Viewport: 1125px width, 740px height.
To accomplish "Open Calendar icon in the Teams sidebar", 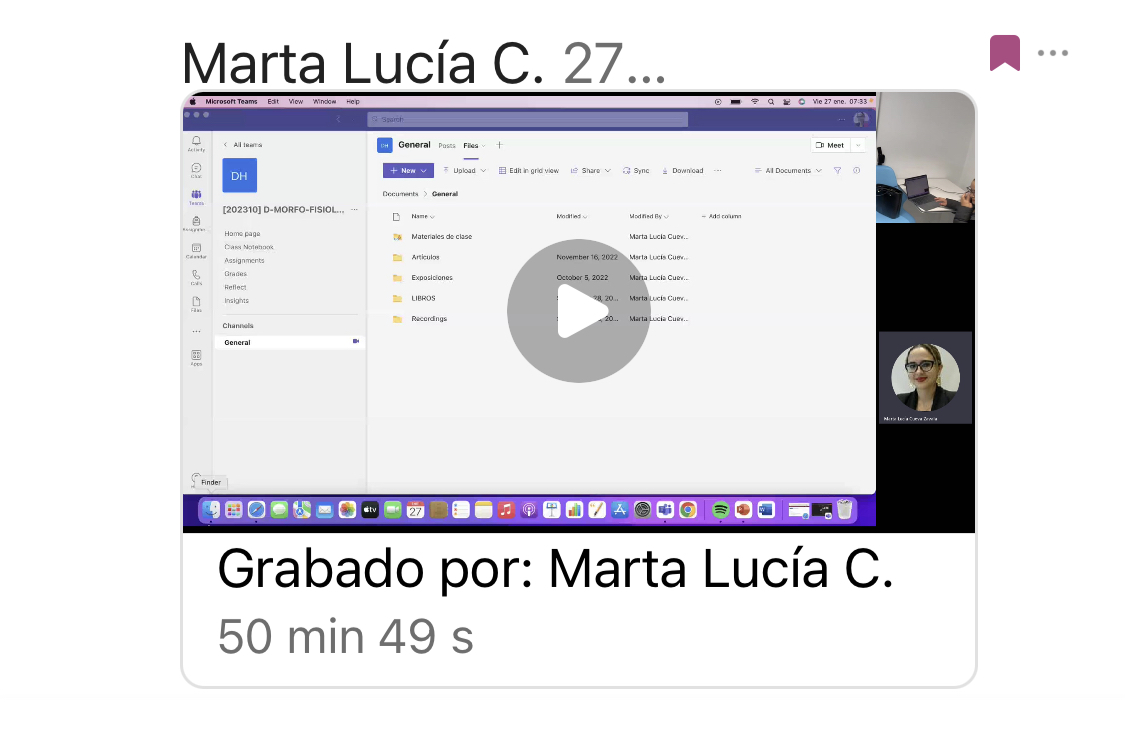I will [x=196, y=249].
